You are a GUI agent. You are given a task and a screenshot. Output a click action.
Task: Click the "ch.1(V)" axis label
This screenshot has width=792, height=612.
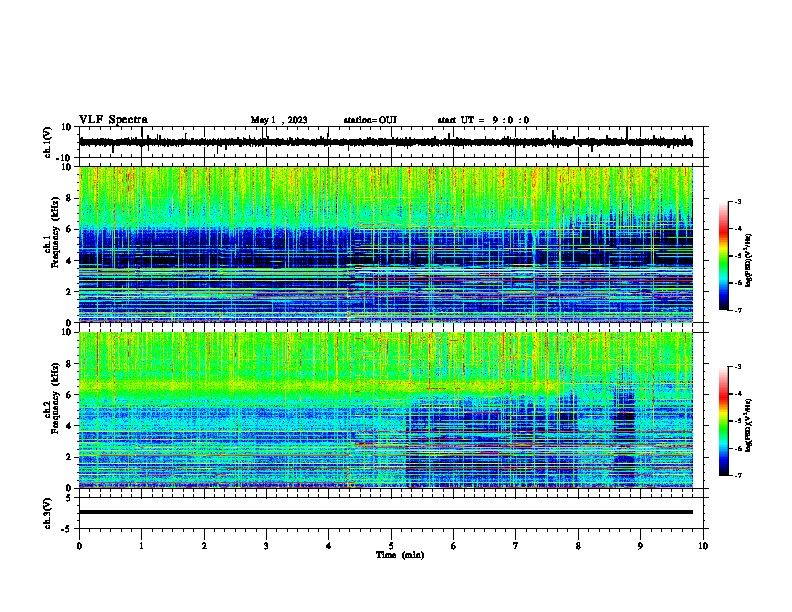coord(48,142)
